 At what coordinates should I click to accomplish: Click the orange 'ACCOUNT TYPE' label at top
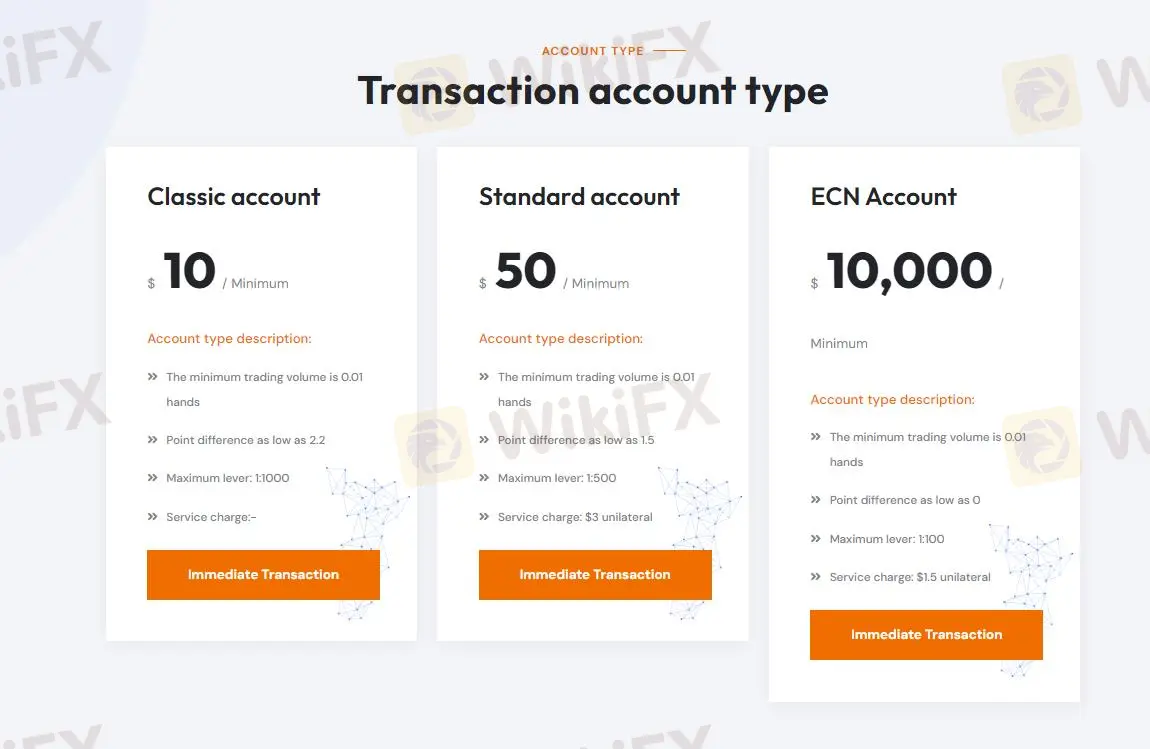point(593,51)
